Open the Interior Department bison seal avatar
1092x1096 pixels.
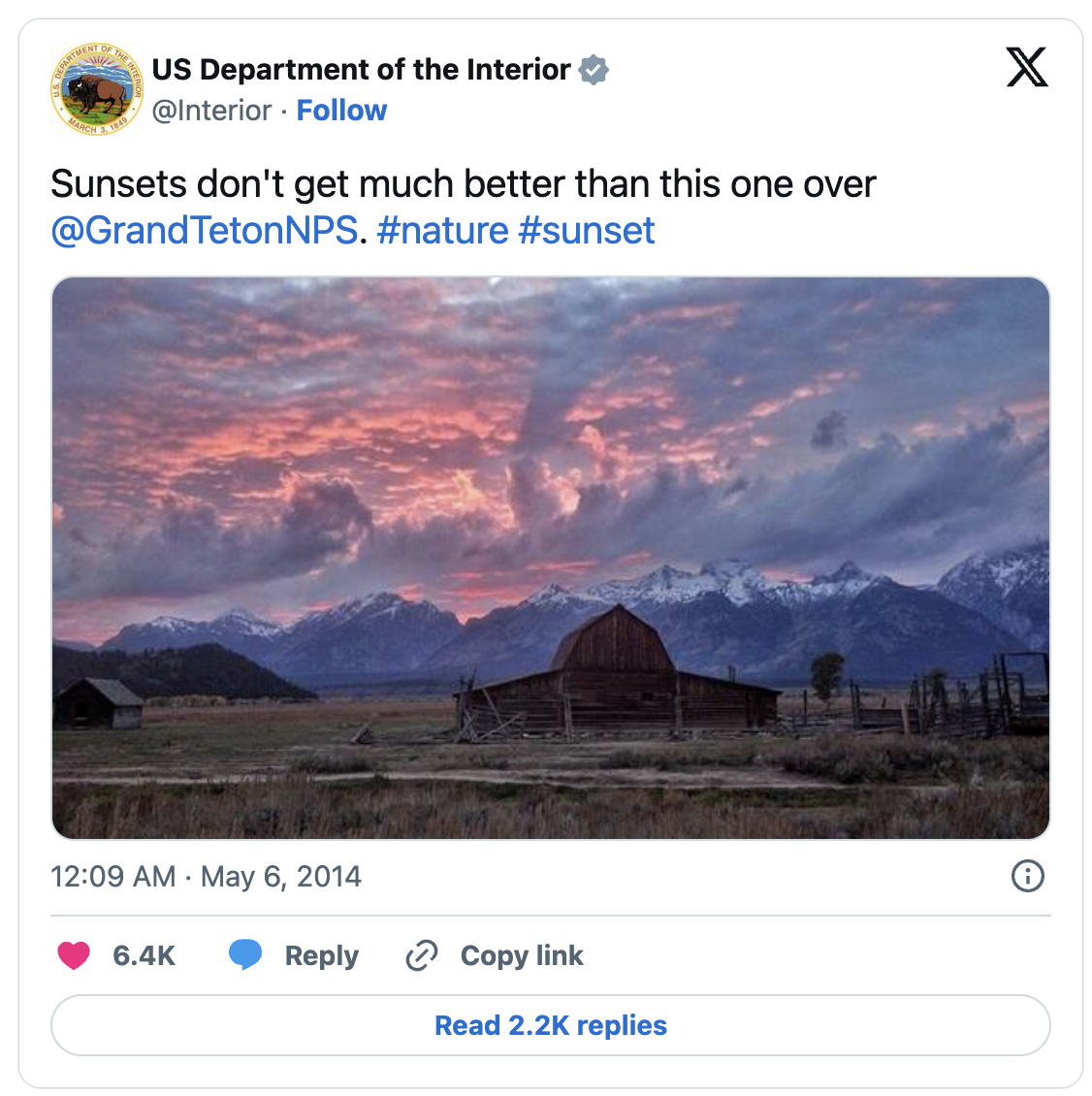click(x=96, y=89)
